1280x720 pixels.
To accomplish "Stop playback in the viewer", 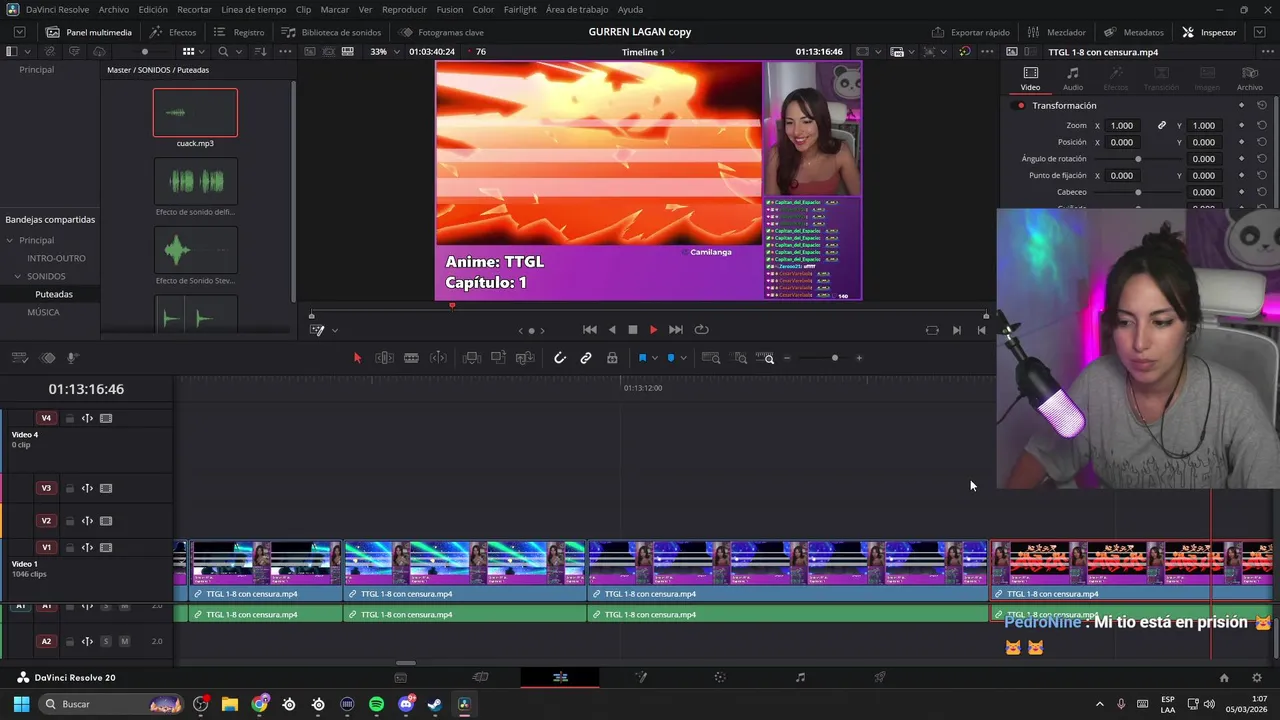I will [x=632, y=330].
